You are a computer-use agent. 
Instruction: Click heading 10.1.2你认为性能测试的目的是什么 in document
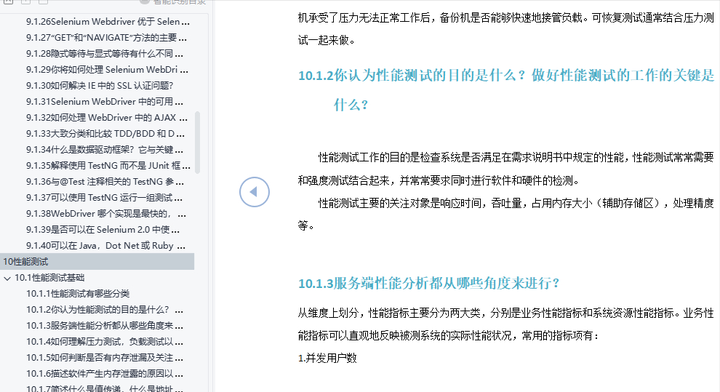(506, 90)
